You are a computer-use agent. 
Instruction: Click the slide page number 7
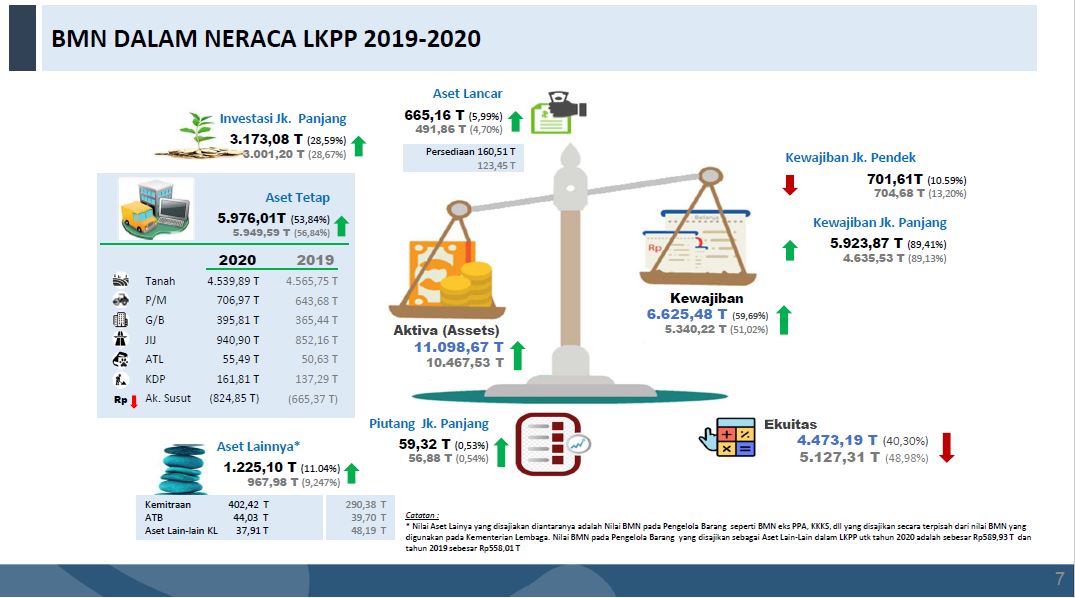pyautogui.click(x=1059, y=579)
